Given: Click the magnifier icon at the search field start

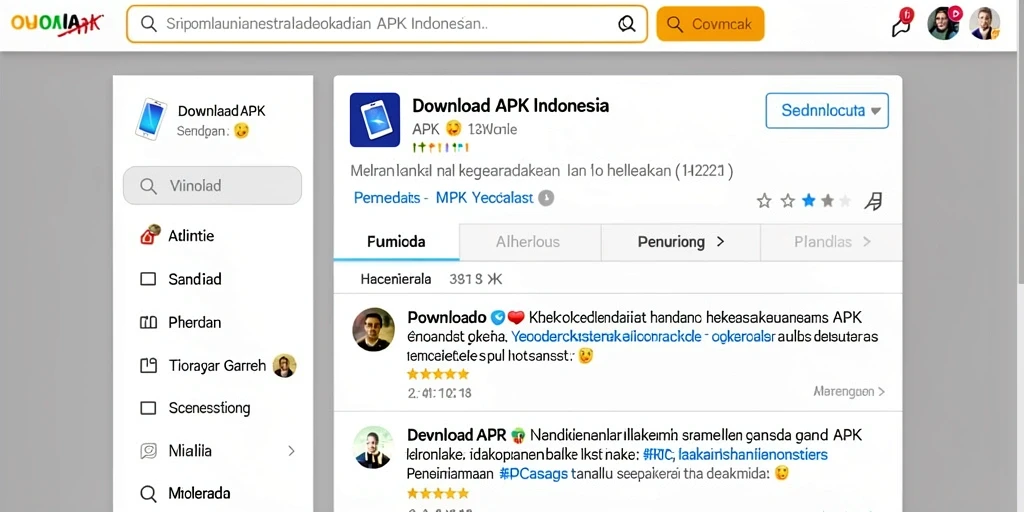Looking at the screenshot, I should coord(149,24).
